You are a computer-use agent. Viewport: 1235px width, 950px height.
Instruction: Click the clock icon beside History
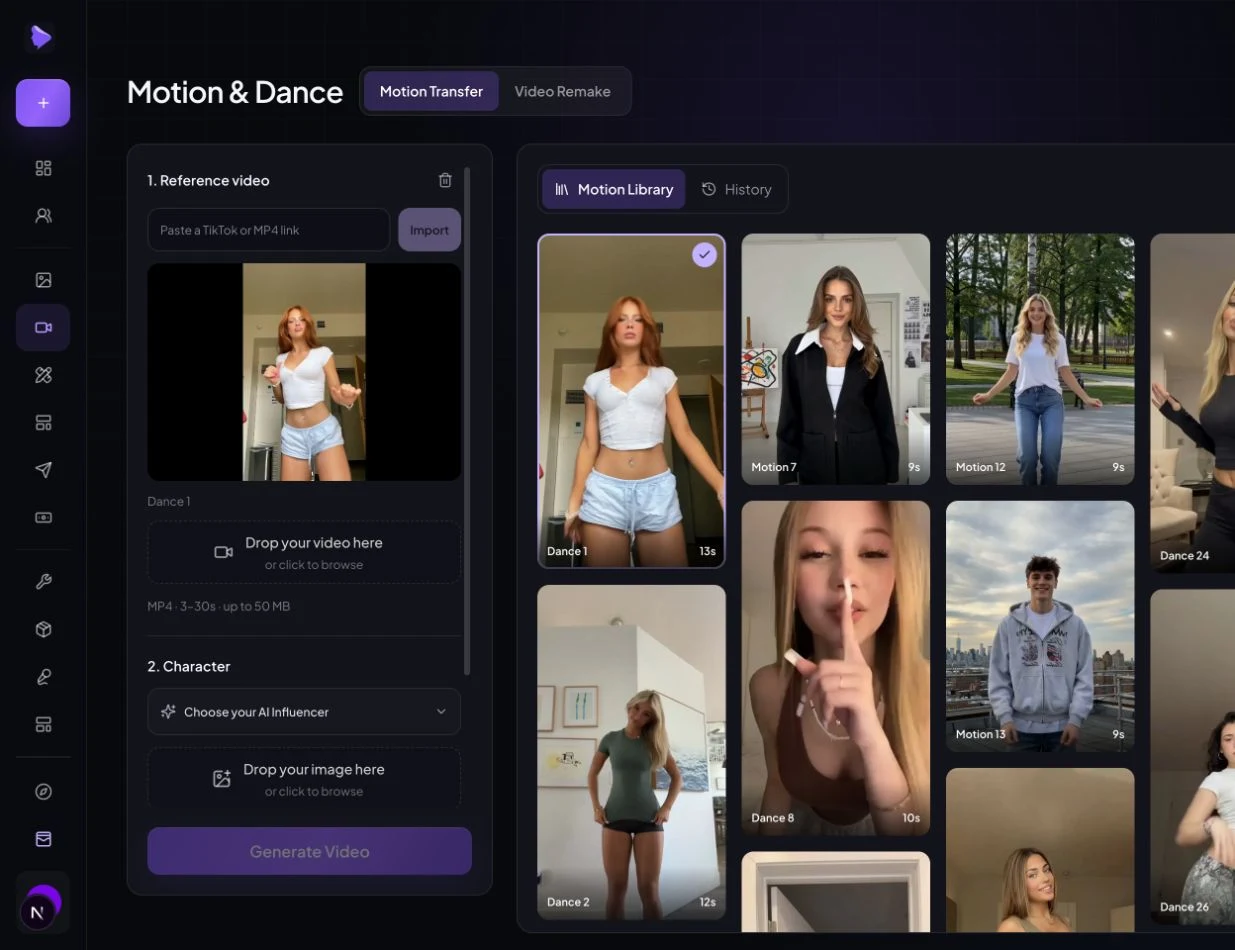pos(709,189)
